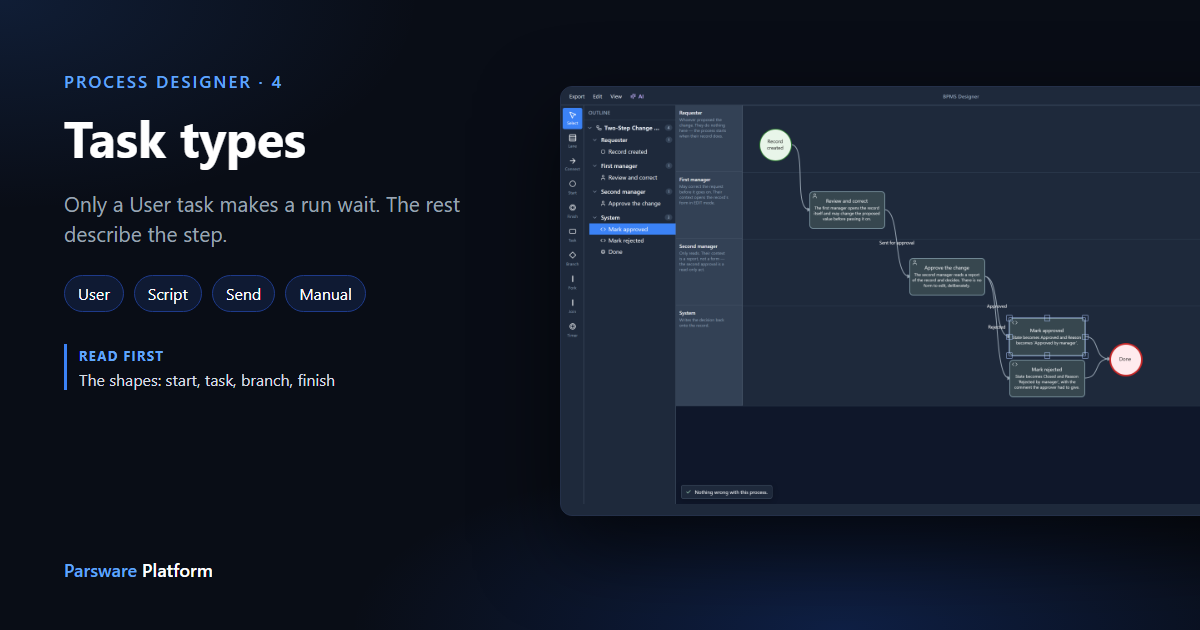Click the 'Nothing wrong with this process' status
Image resolution: width=1200 pixels, height=630 pixels.
[x=727, y=492]
